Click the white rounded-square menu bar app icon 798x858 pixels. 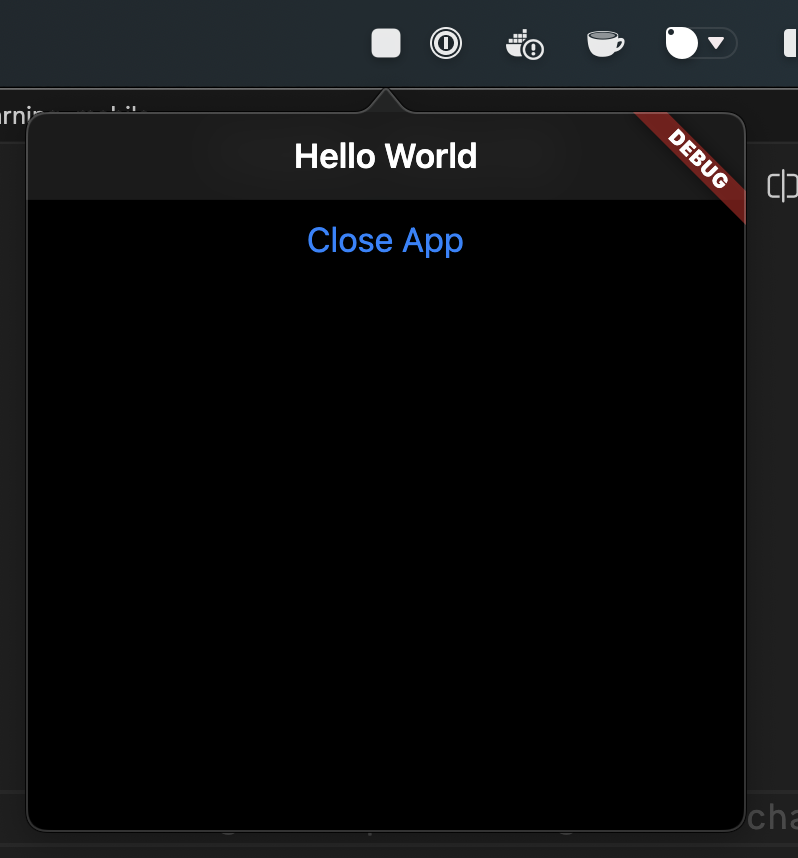(x=386, y=43)
